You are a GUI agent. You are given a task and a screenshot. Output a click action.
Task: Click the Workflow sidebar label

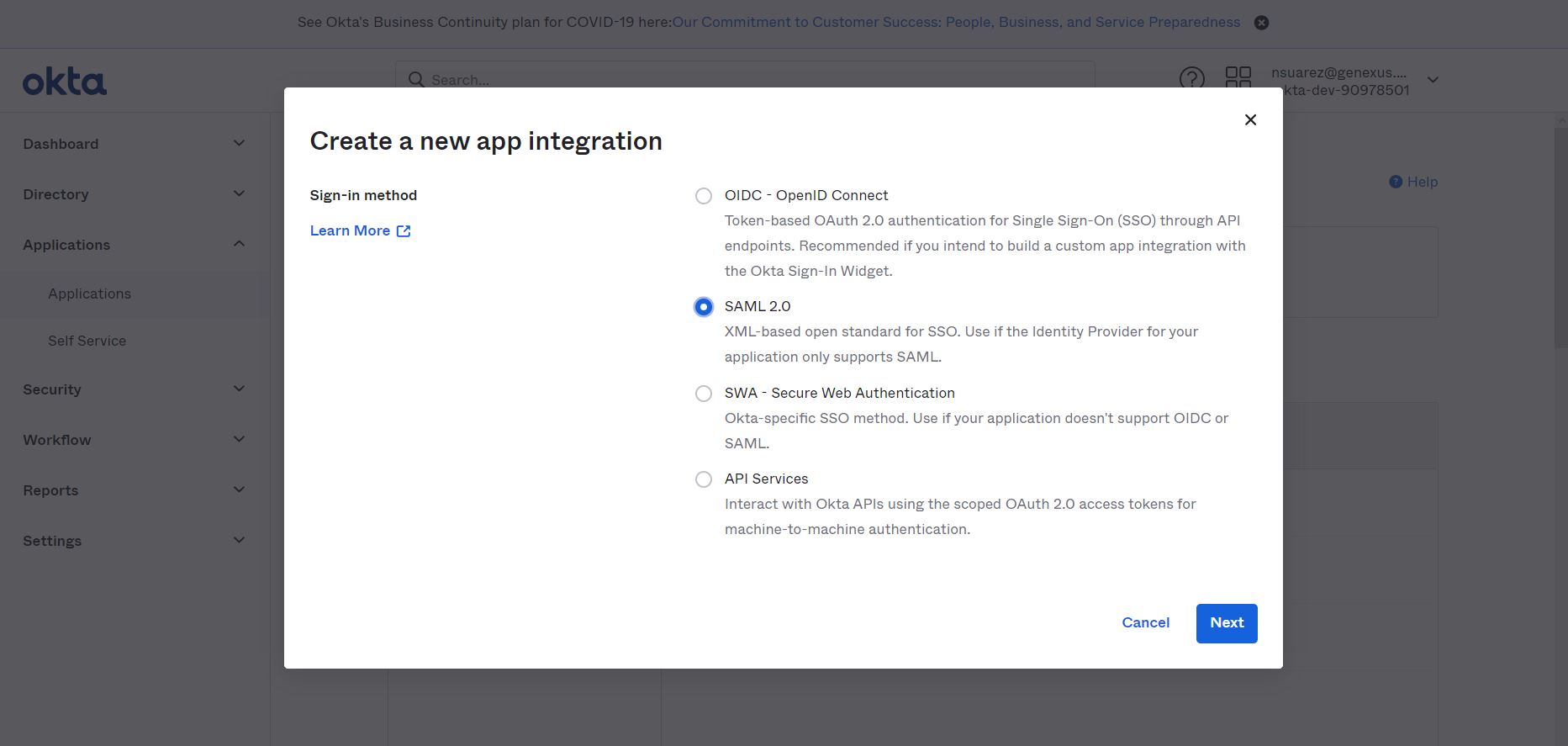tap(57, 440)
